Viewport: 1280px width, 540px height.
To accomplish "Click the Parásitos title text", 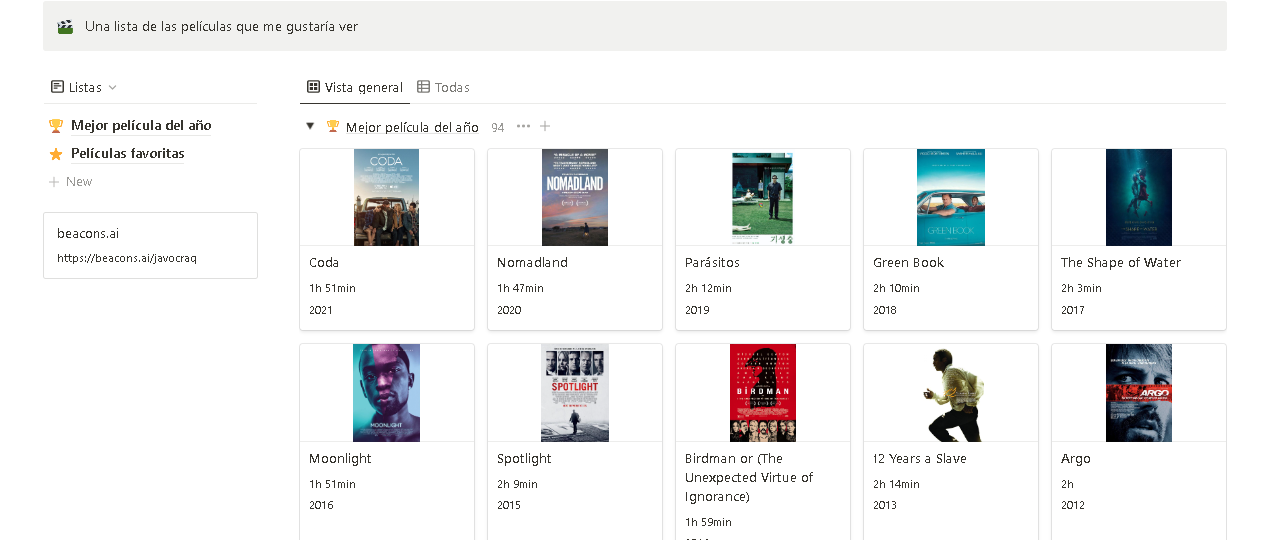I will [713, 263].
